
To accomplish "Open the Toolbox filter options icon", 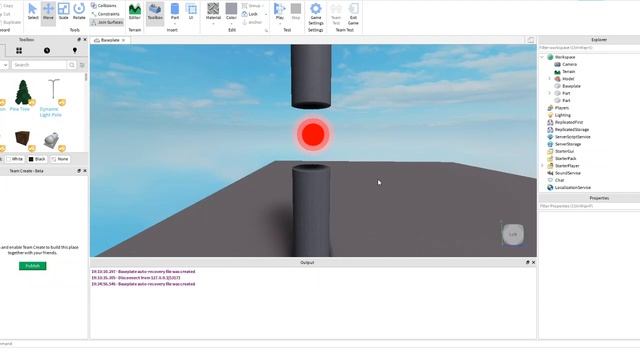I will (82, 65).
